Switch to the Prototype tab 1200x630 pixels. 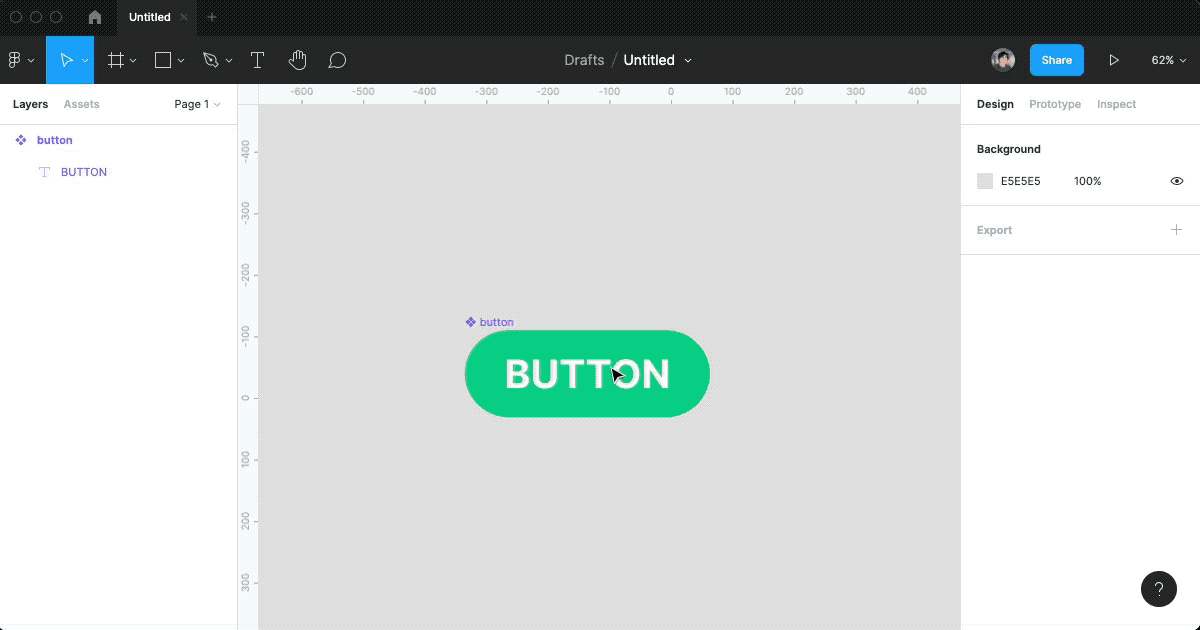[1054, 104]
